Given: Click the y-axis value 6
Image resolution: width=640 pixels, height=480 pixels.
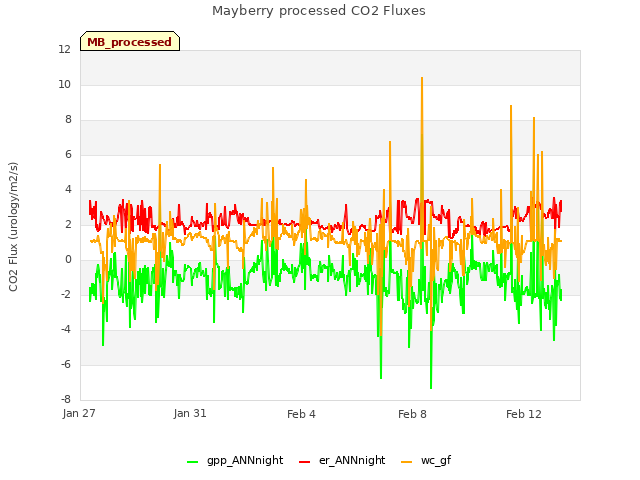Looking at the screenshot, I should click(68, 154).
